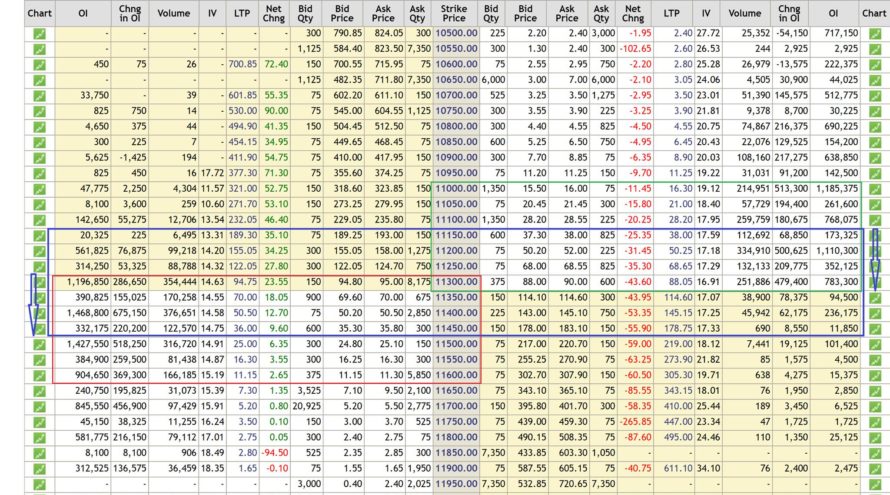Viewport: 890px width, 495px height.
Task: Open call chart icon for 10600 strike
Action: click(x=39, y=65)
